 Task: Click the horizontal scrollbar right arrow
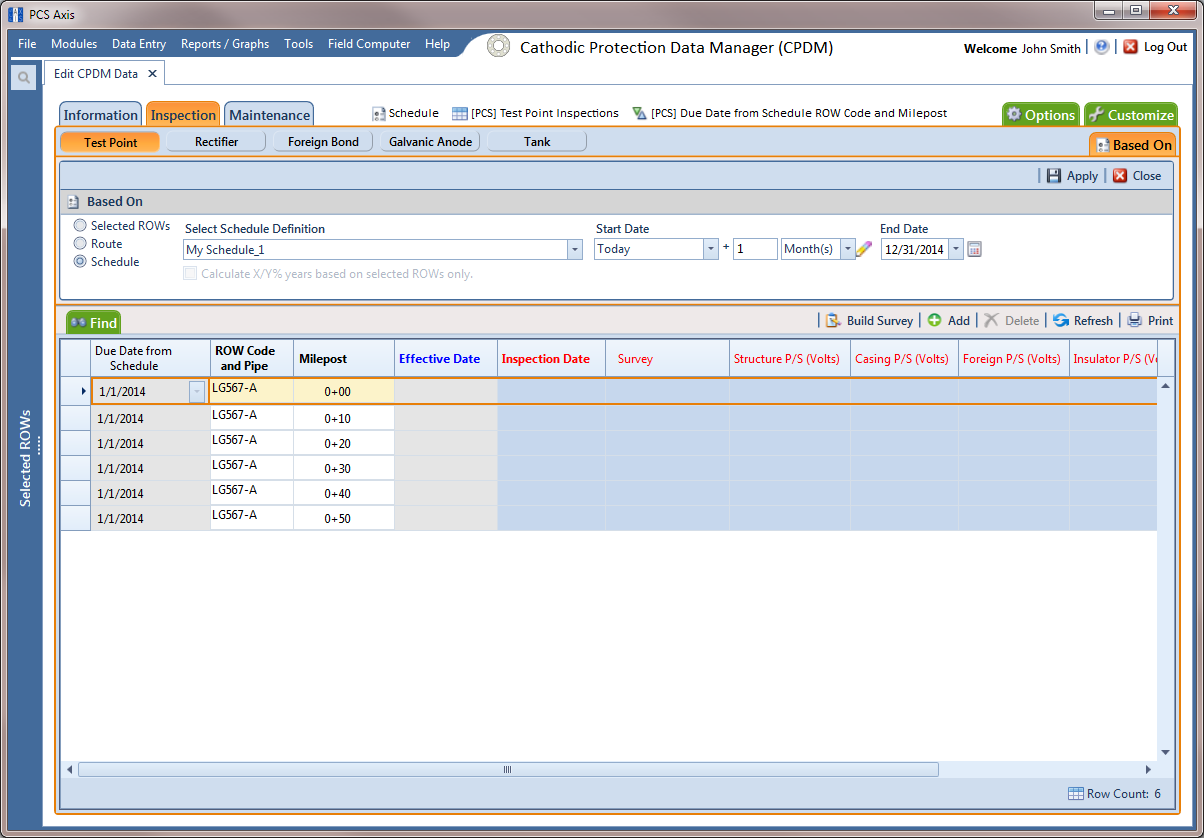pyautogui.click(x=1148, y=769)
